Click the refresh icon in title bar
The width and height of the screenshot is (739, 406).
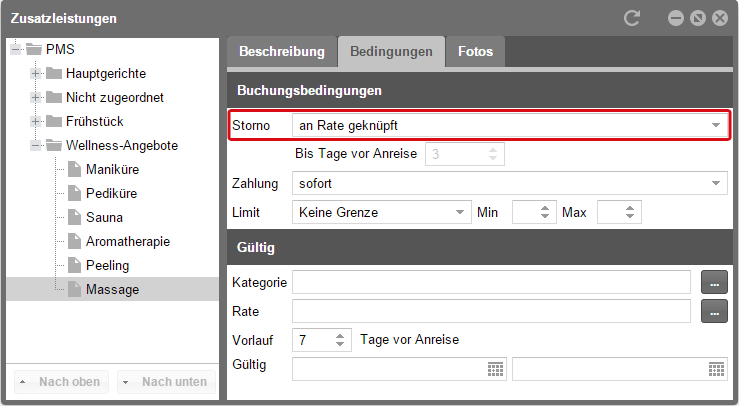pyautogui.click(x=632, y=18)
